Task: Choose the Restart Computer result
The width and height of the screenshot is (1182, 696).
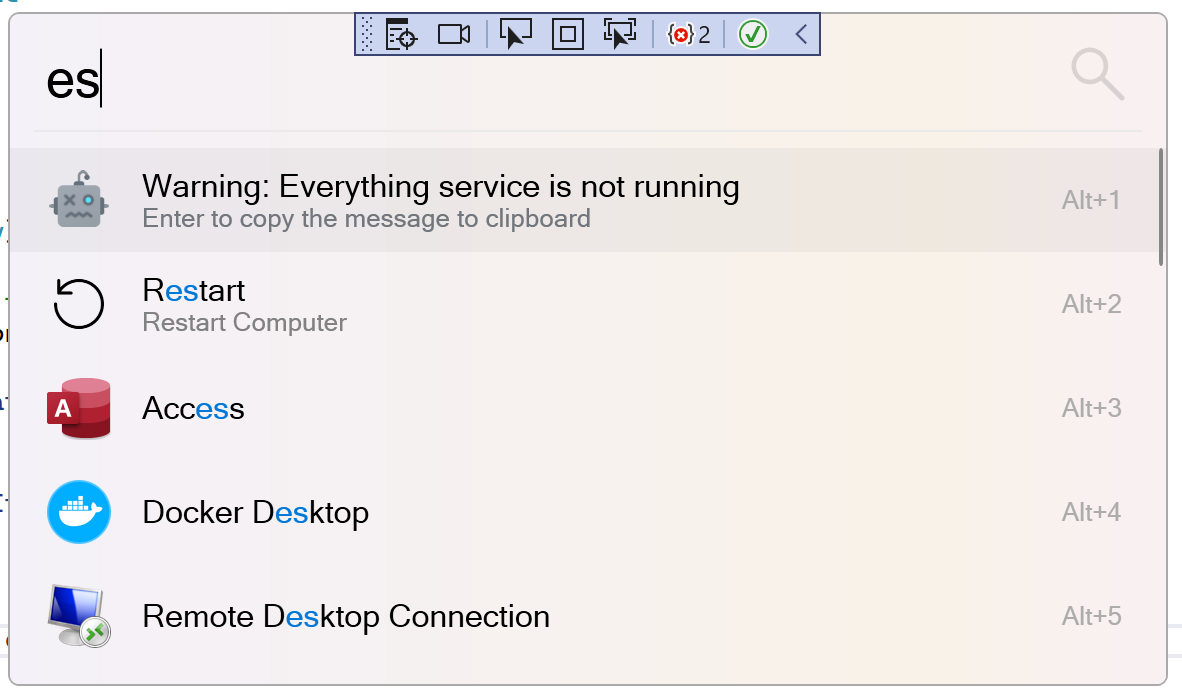Action: pyautogui.click(x=584, y=304)
